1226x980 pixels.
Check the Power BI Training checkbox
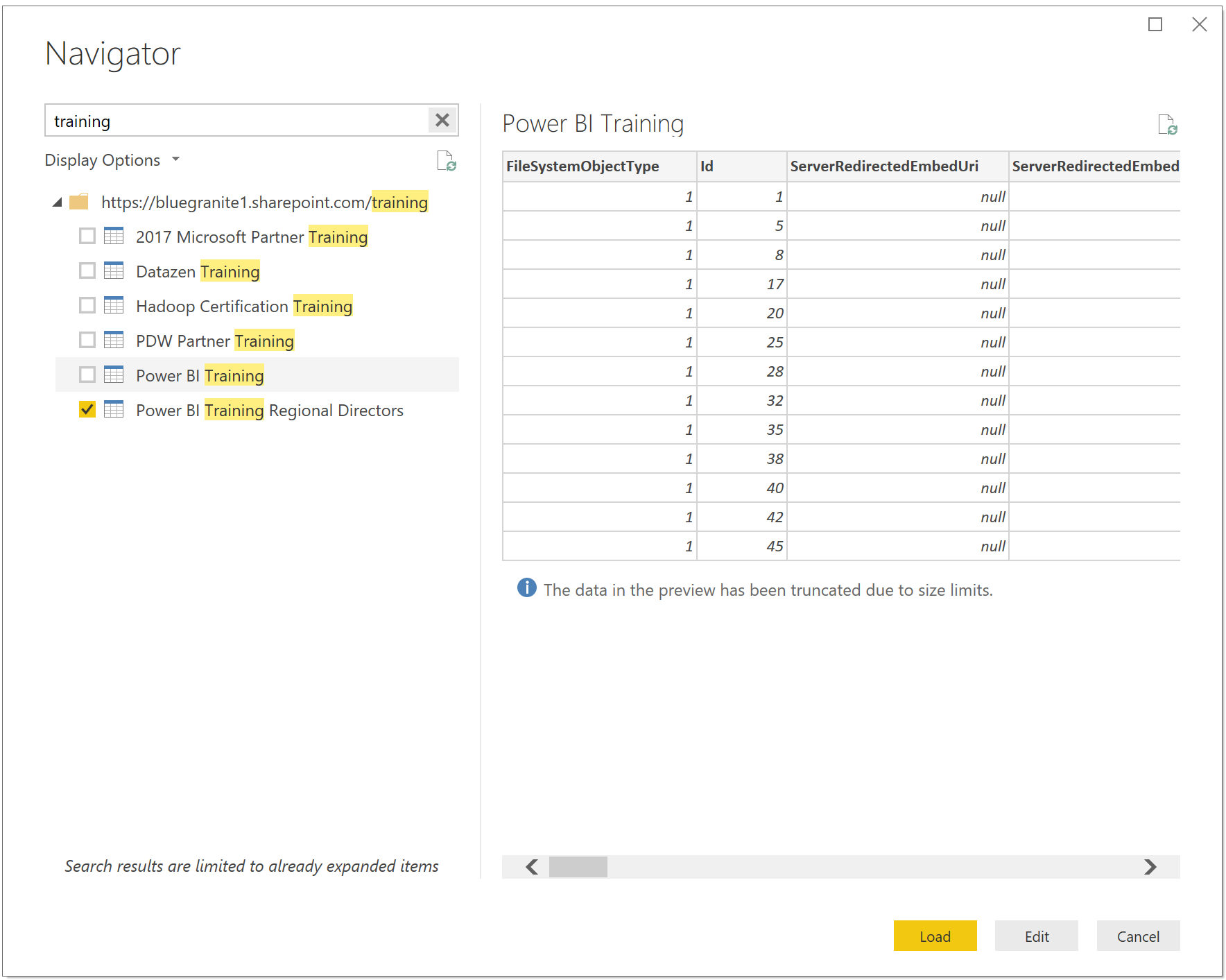(x=87, y=375)
